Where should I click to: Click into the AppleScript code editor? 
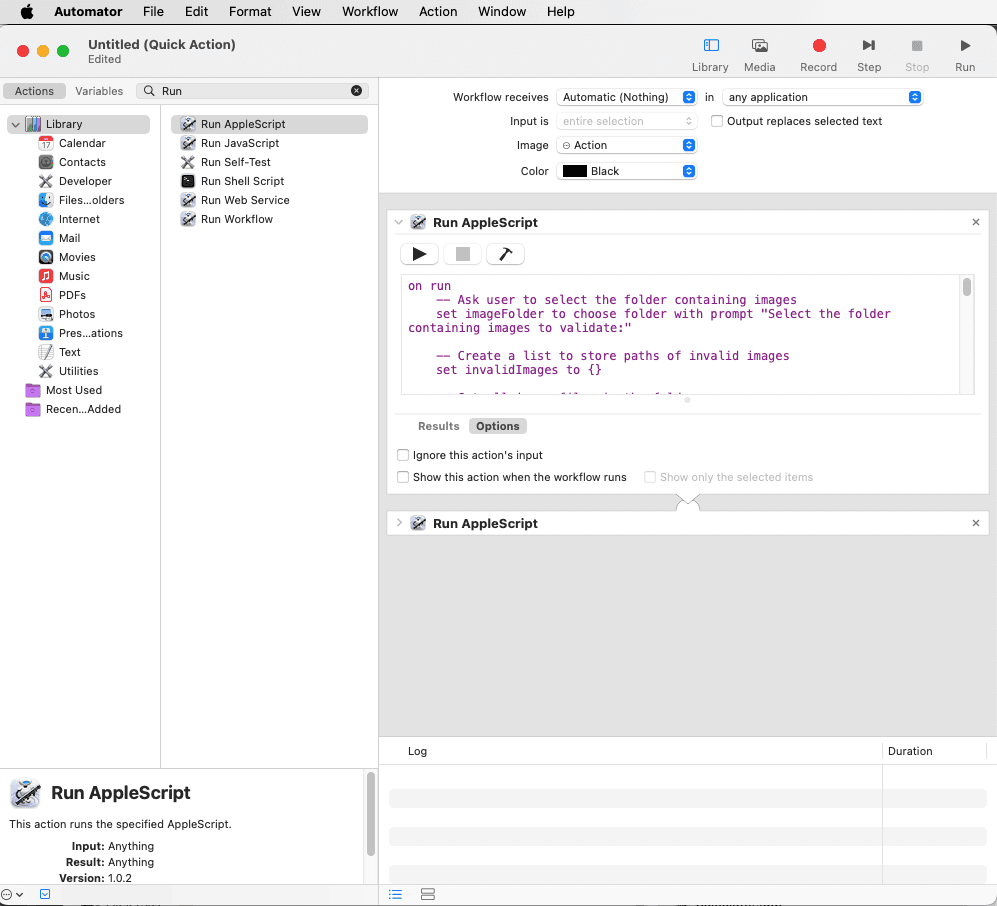[680, 334]
